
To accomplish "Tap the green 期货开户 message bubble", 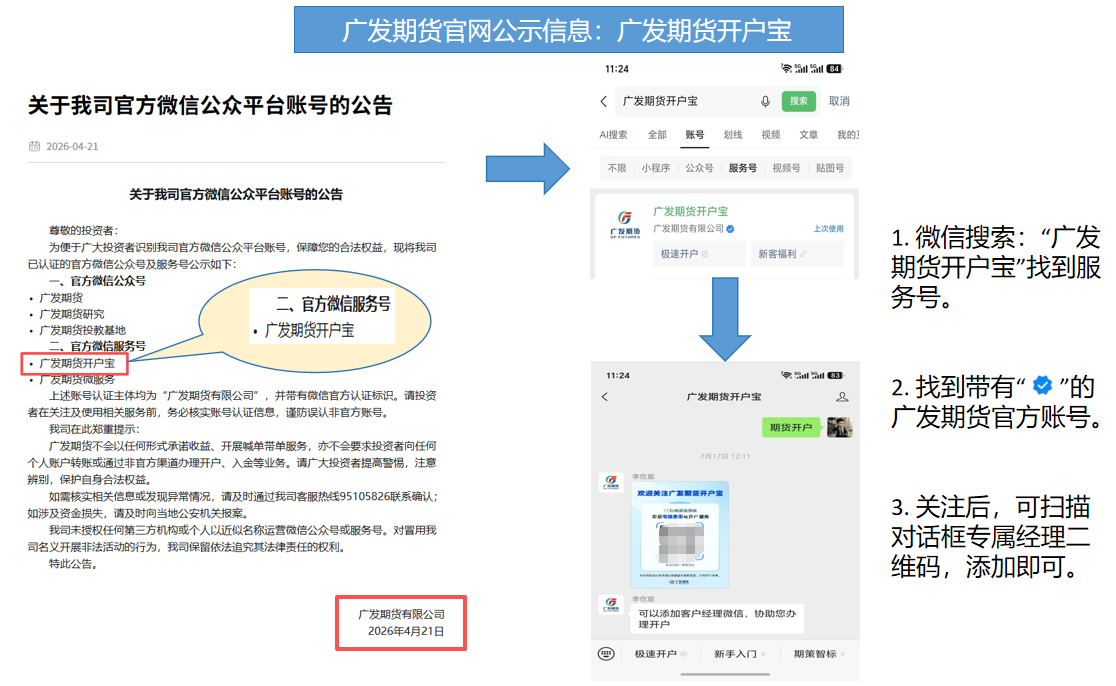I will tap(791, 427).
